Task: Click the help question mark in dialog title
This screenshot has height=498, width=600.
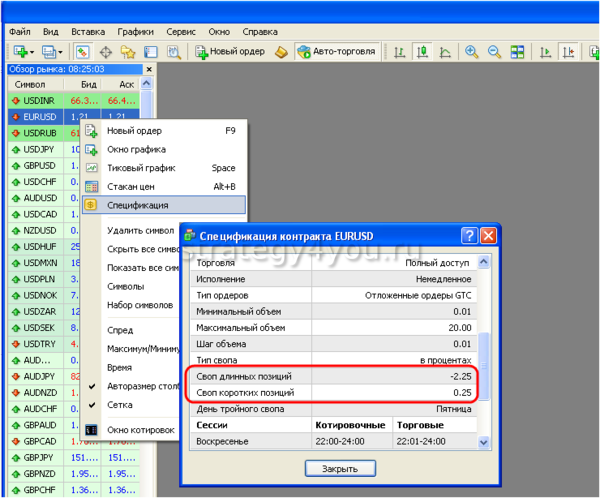Action: point(468,235)
